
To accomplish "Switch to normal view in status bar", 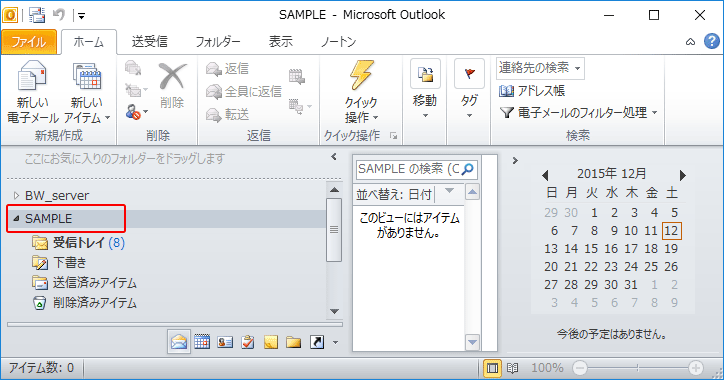I will (492, 368).
